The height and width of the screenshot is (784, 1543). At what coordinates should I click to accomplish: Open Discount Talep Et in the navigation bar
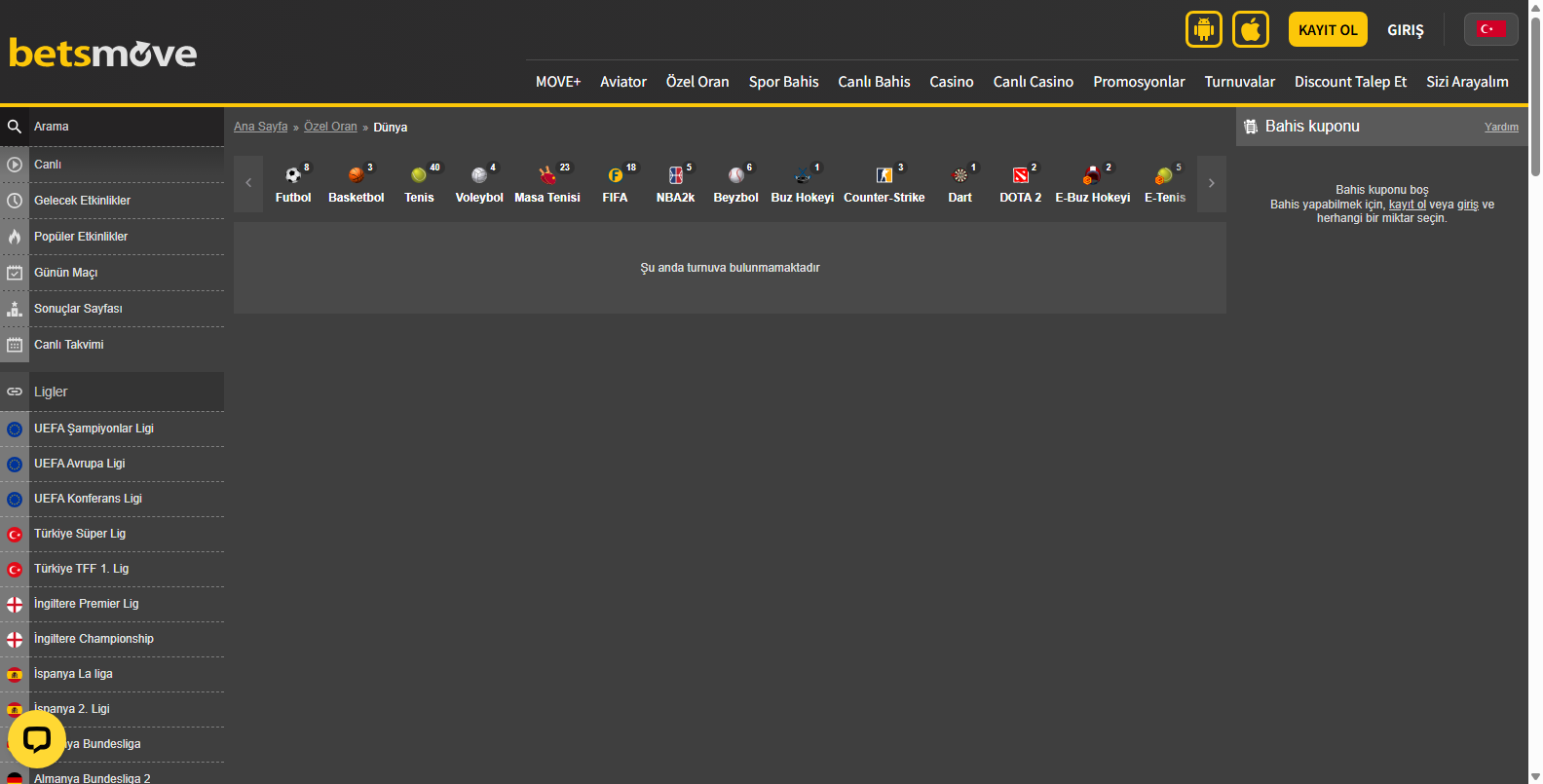click(x=1351, y=82)
